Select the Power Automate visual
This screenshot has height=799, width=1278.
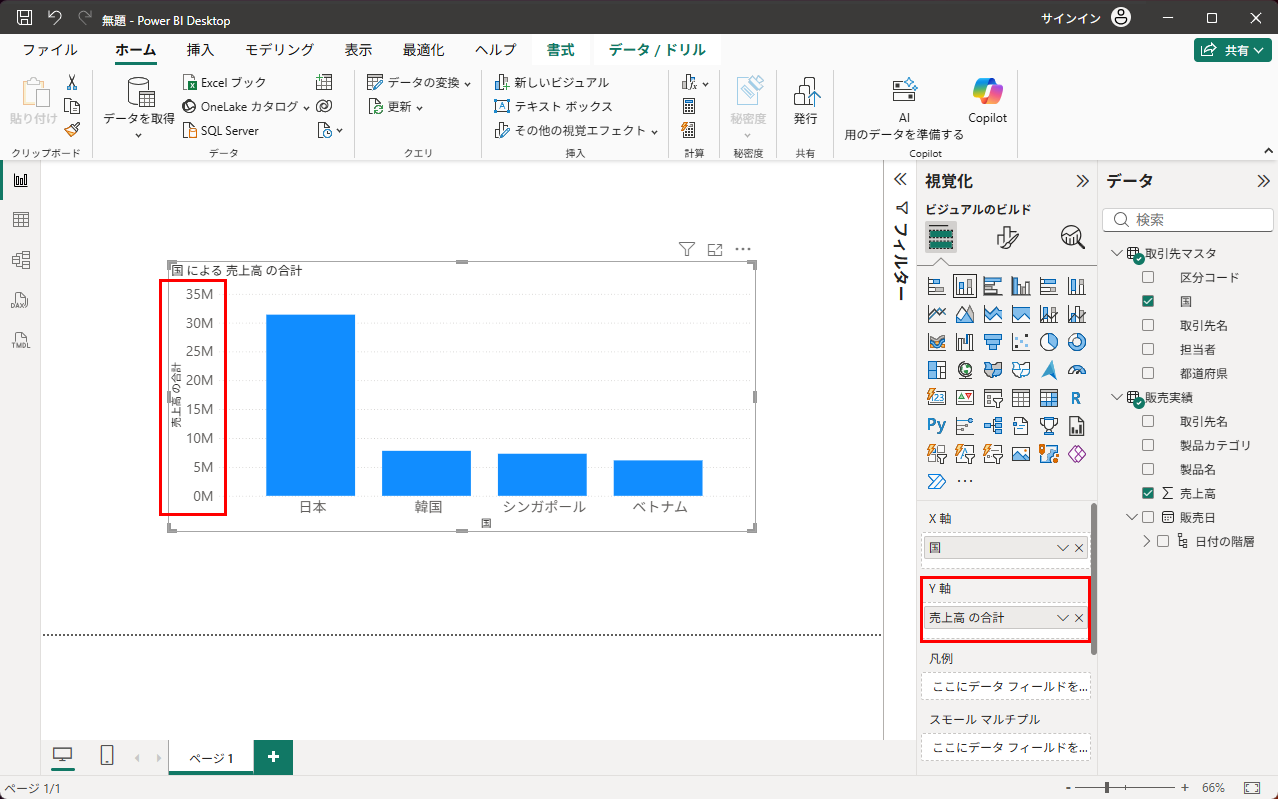pos(937,481)
